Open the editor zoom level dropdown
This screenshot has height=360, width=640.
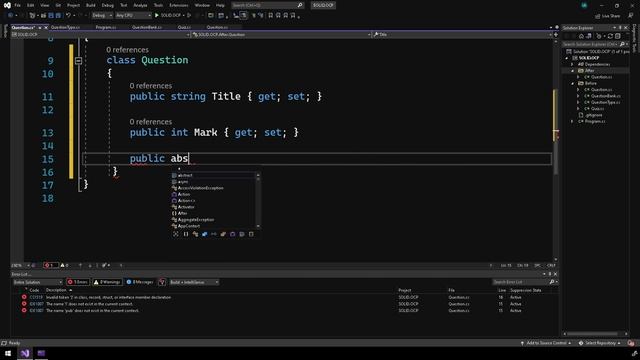[20, 265]
